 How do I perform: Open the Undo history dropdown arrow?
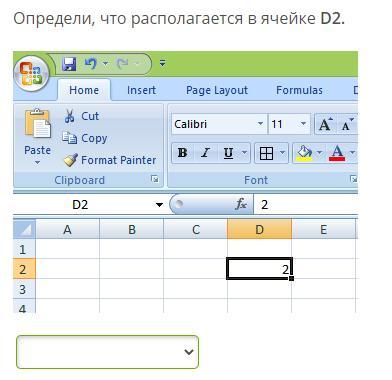pyautogui.click(x=105, y=63)
